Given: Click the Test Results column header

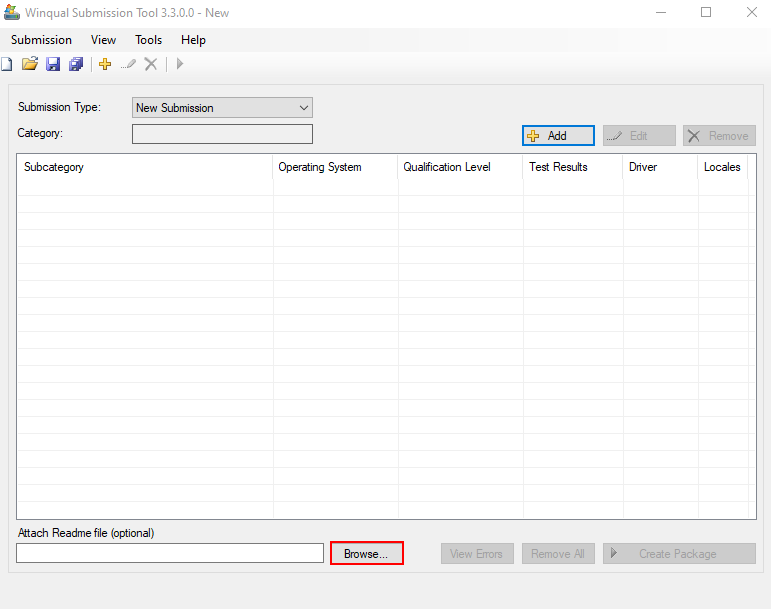Looking at the screenshot, I should [x=573, y=167].
